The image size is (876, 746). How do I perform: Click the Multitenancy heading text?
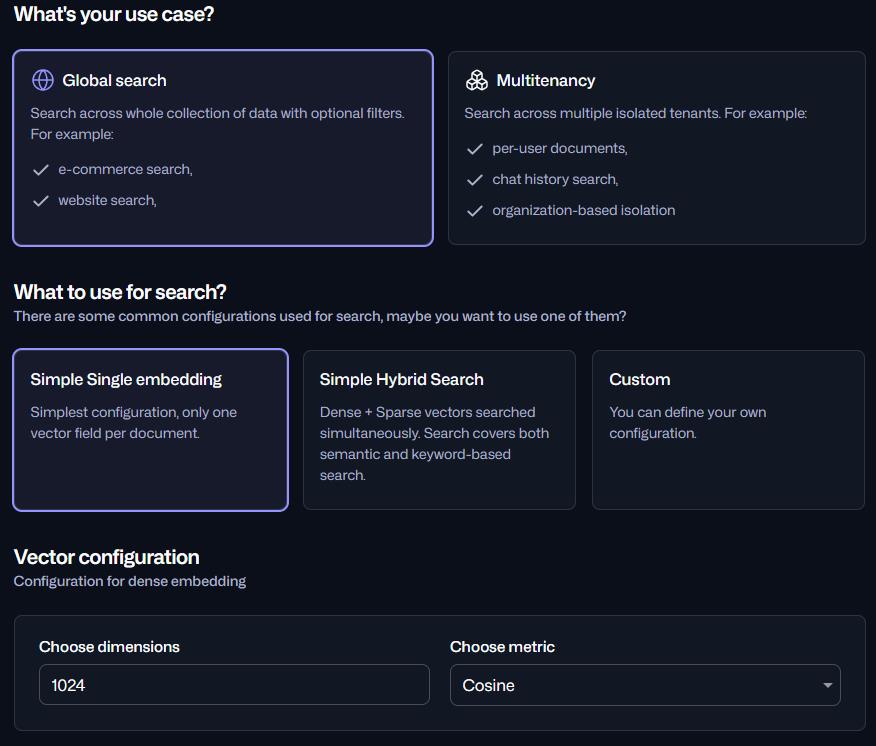545,80
